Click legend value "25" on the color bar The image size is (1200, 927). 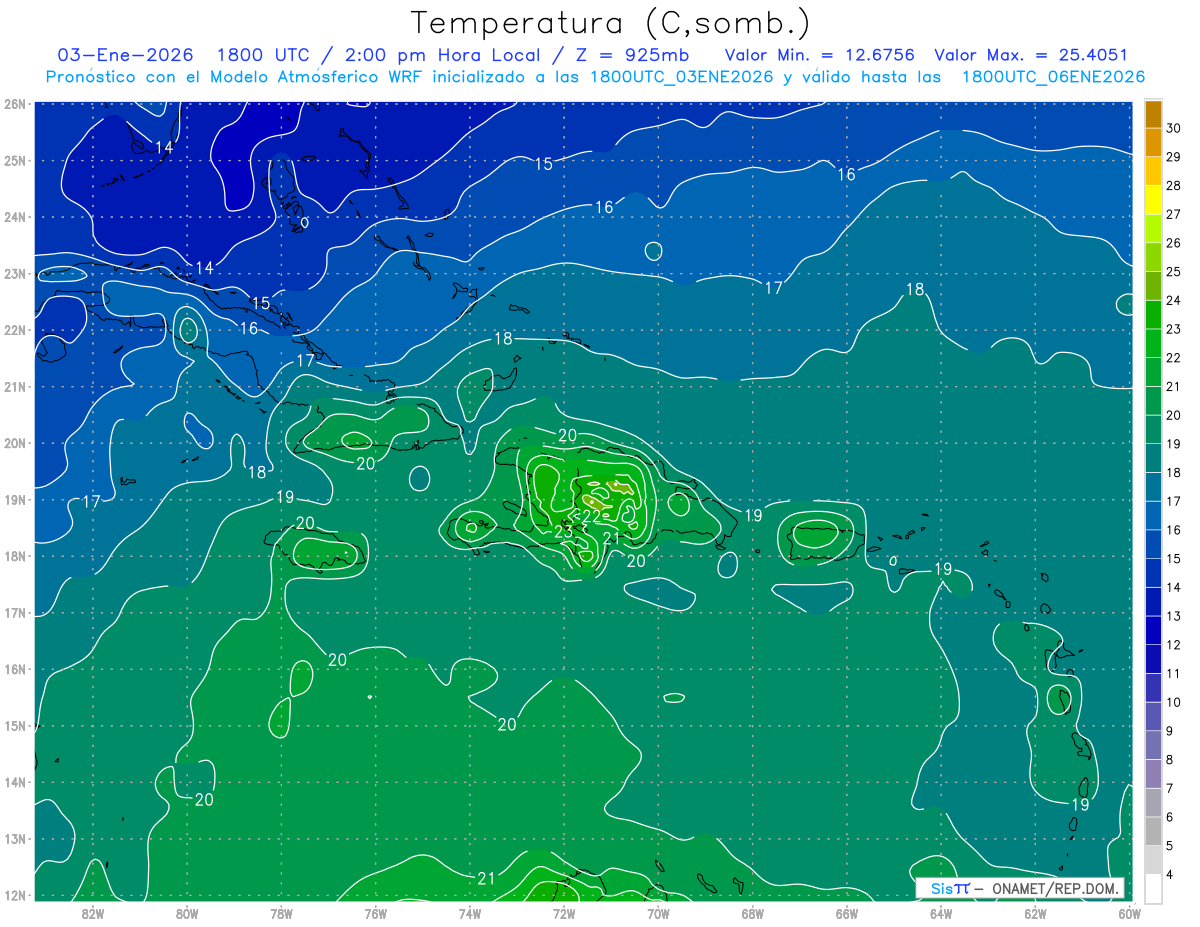pyautogui.click(x=1173, y=272)
